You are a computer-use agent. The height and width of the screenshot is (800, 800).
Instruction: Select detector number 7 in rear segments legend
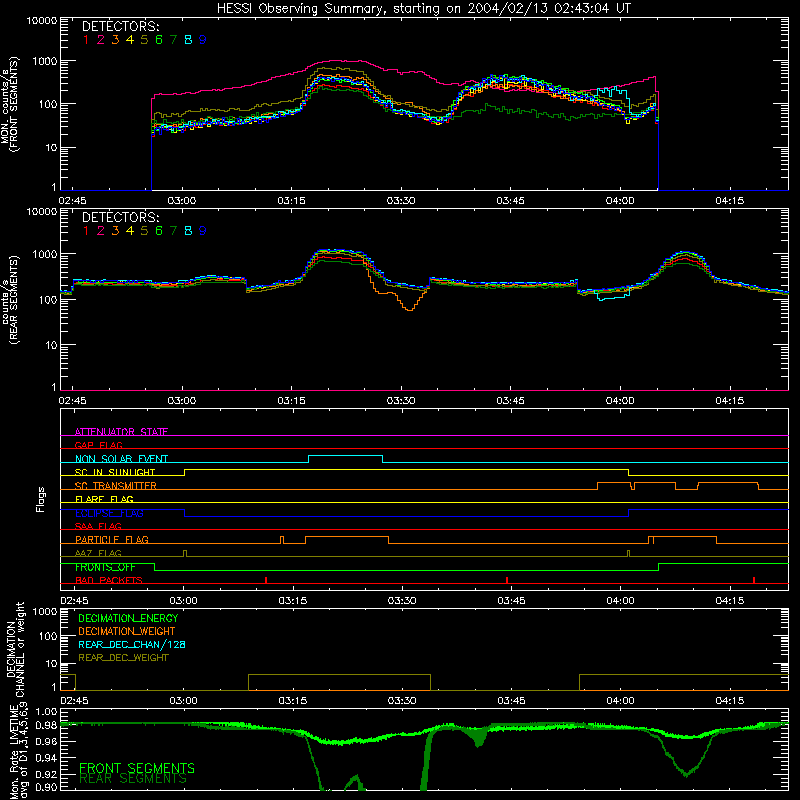pos(173,231)
